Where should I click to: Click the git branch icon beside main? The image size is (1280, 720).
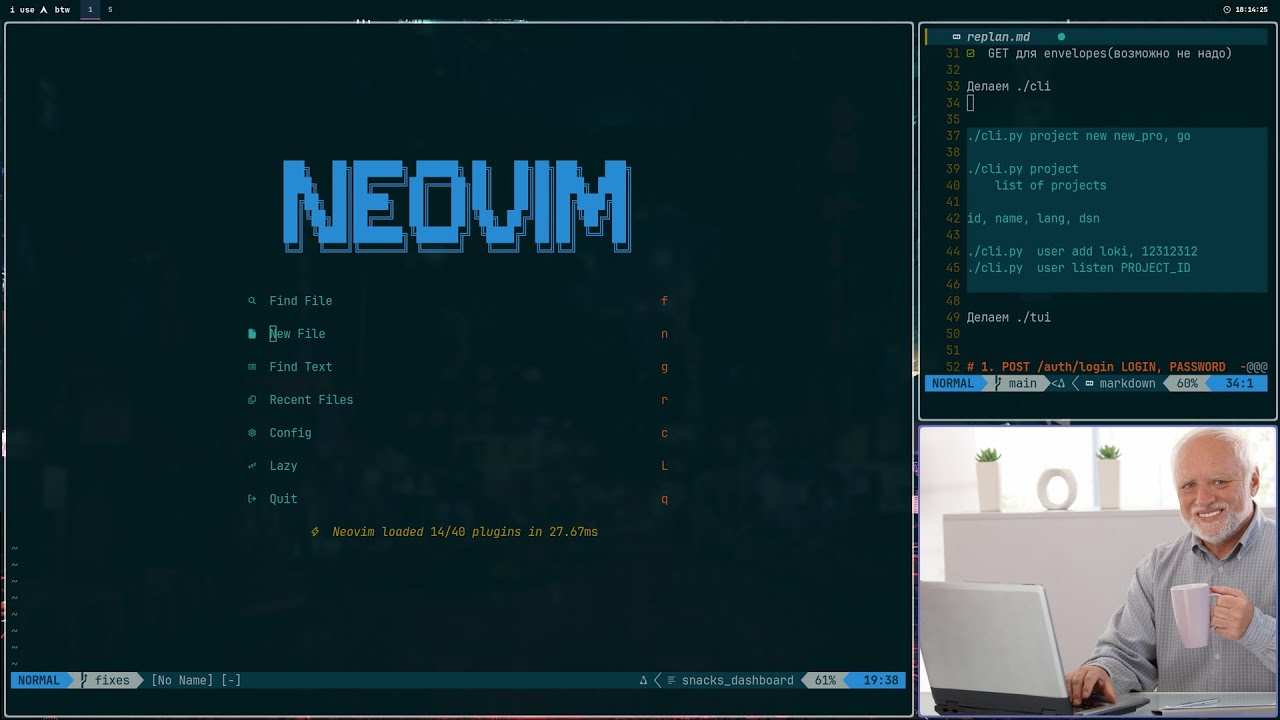998,383
